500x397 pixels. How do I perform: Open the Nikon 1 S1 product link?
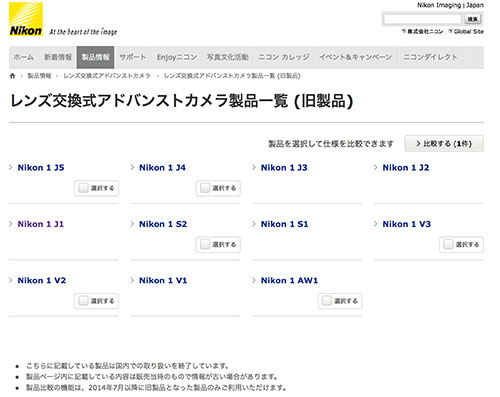[285, 224]
